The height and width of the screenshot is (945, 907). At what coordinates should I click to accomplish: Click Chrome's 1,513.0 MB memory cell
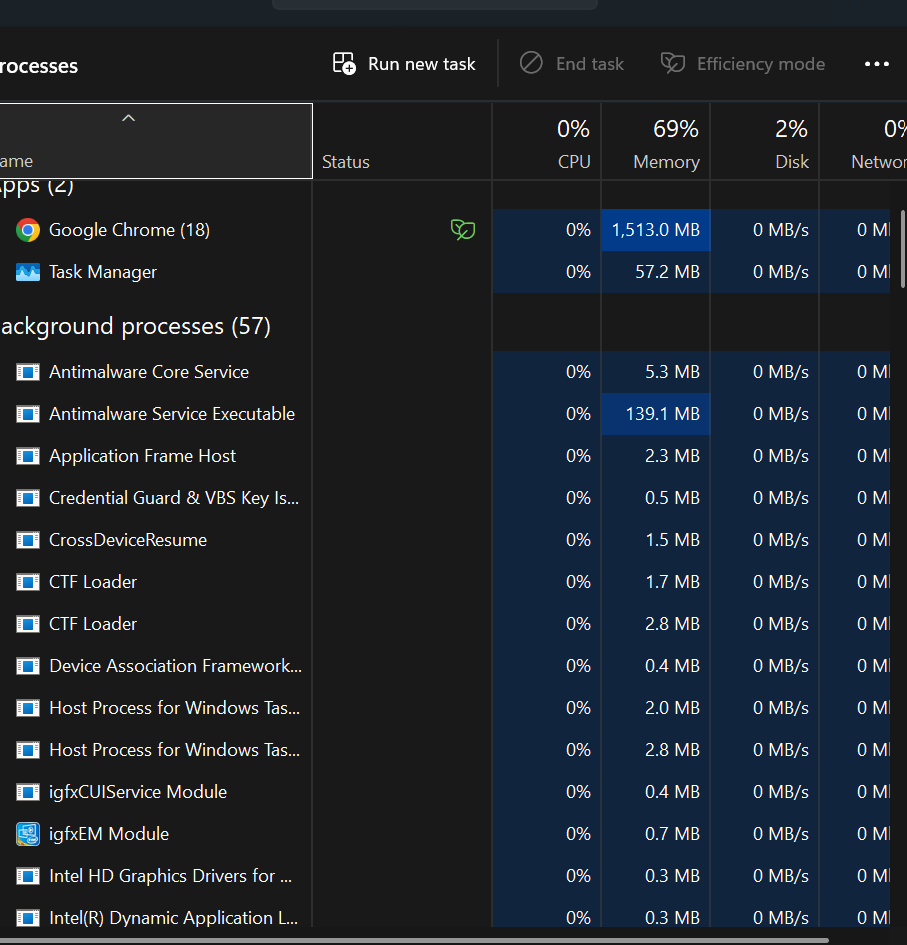(656, 230)
